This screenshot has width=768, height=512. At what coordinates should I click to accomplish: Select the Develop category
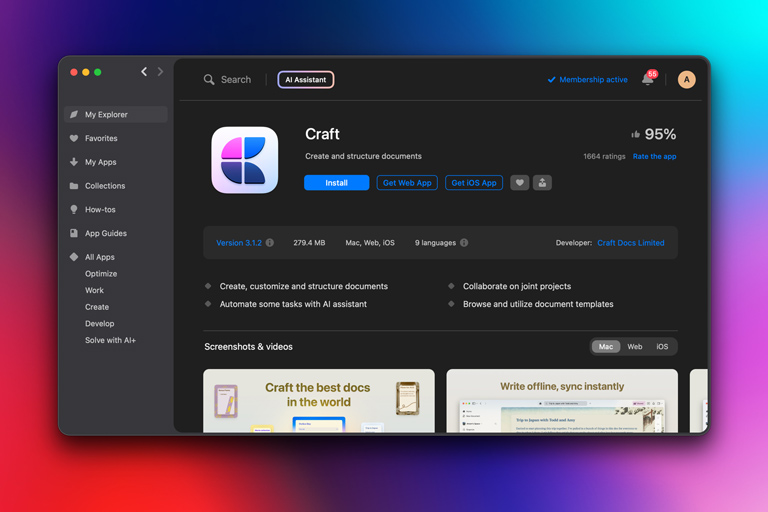[x=99, y=323]
